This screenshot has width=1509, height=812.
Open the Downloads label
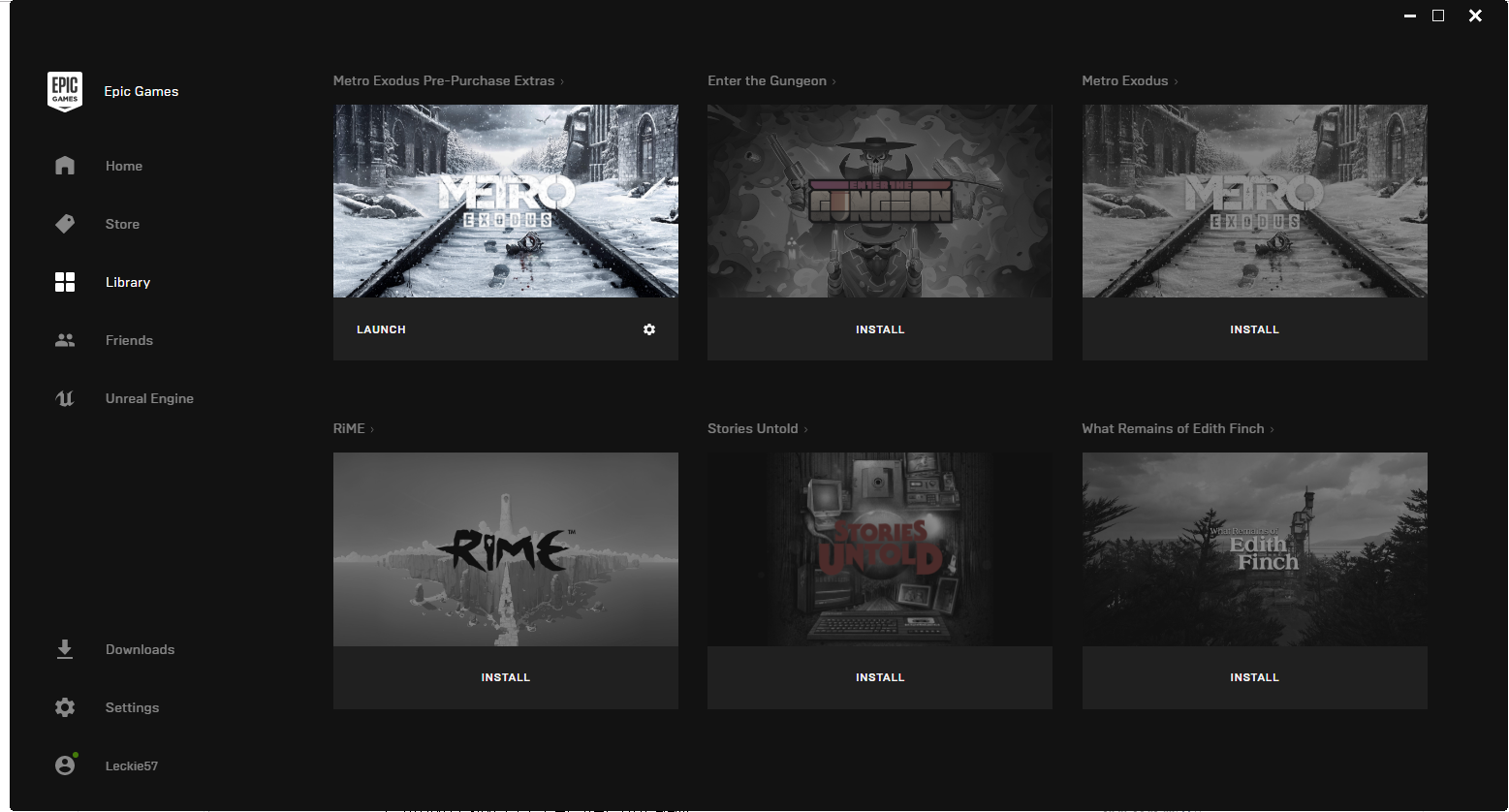(140, 649)
